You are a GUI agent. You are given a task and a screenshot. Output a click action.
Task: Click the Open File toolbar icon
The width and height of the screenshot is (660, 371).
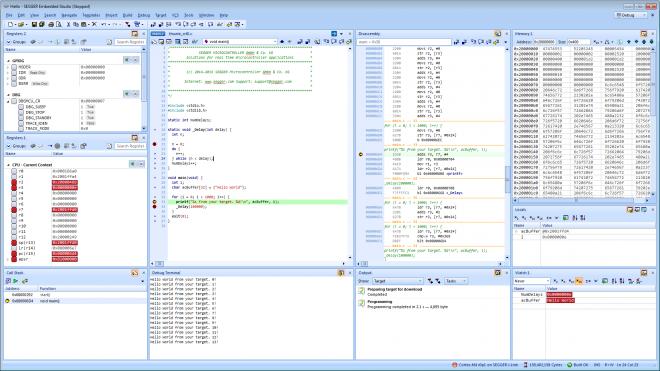(21, 24)
